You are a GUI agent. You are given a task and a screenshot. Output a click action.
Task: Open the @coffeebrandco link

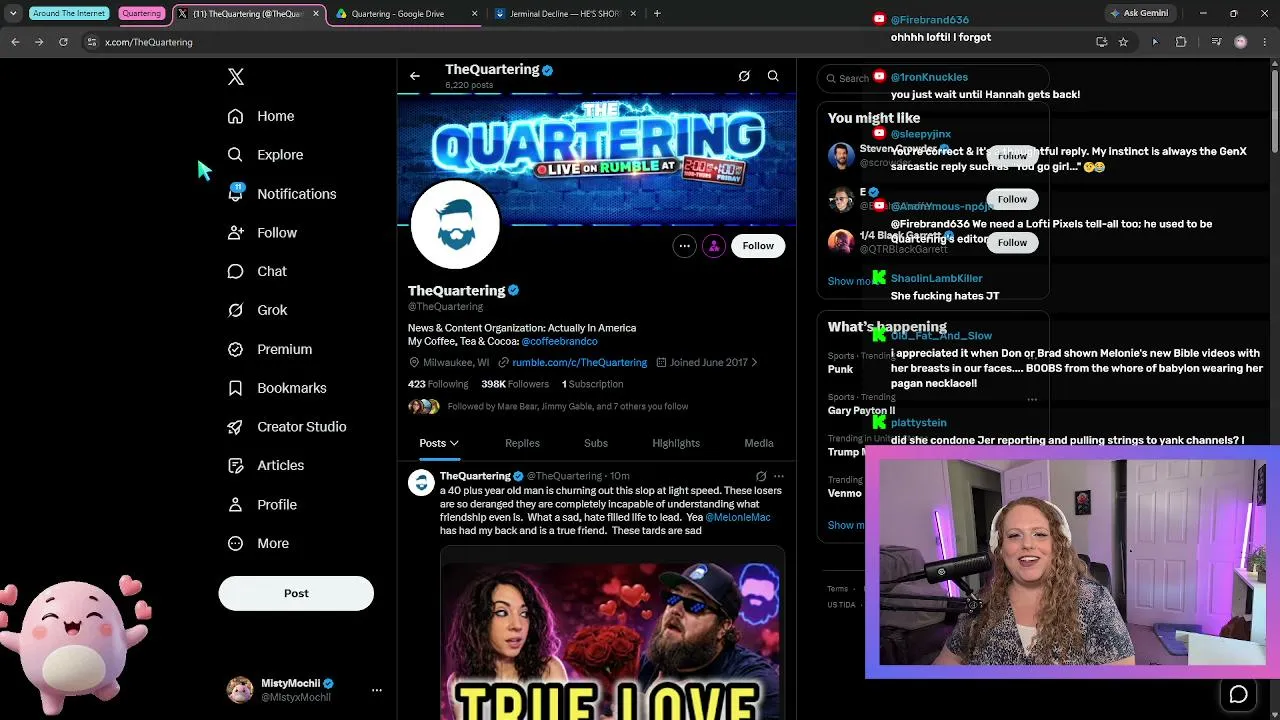(560, 342)
